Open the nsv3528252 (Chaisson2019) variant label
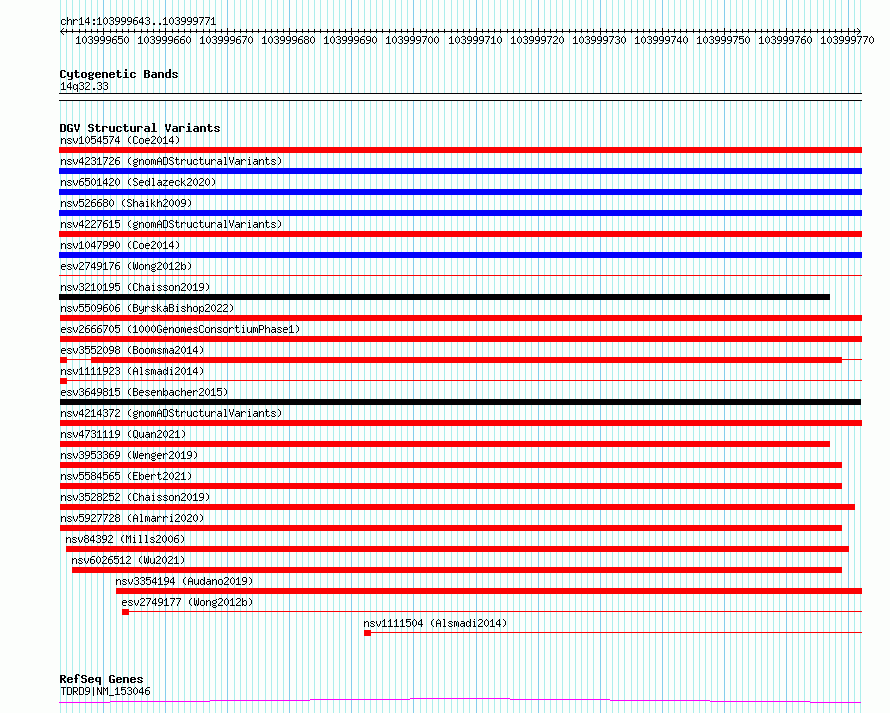890x713 pixels. [135, 497]
